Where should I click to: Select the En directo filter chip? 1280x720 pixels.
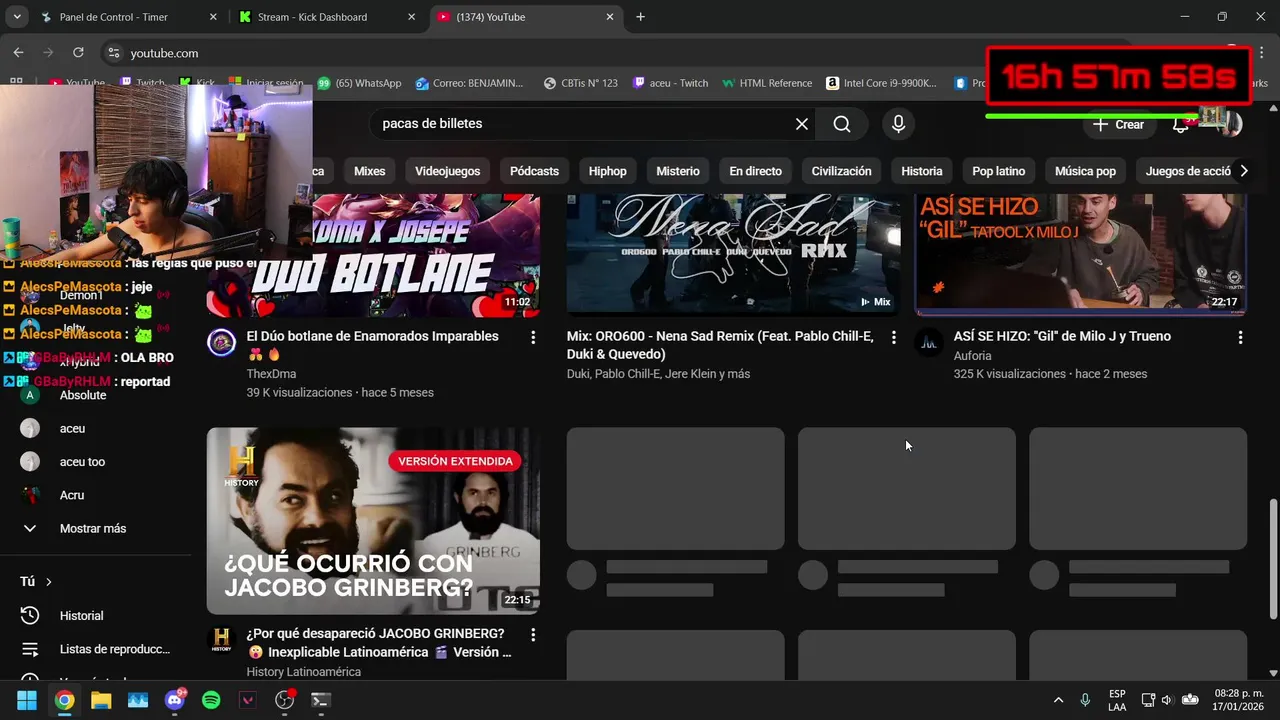pyautogui.click(x=756, y=171)
